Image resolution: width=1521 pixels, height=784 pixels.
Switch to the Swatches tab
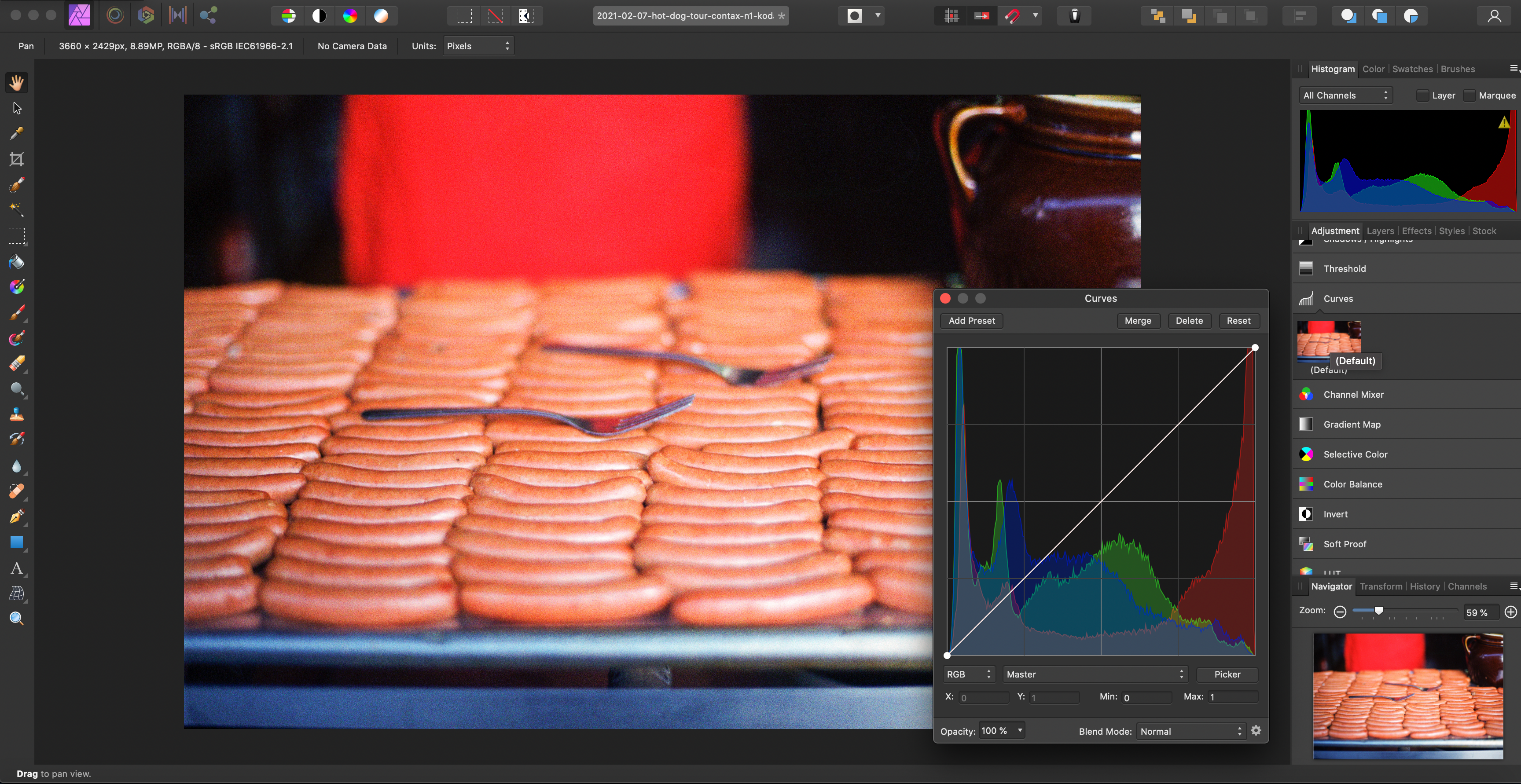click(1412, 69)
